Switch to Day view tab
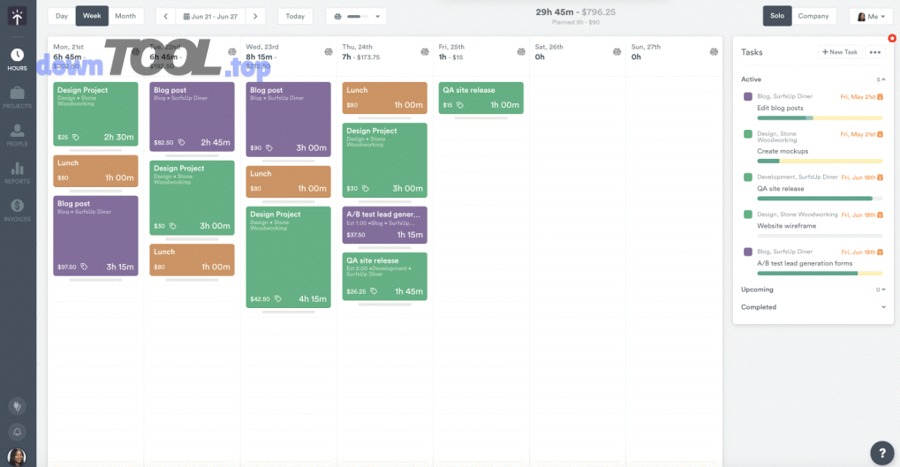The height and width of the screenshot is (467, 900). click(62, 16)
